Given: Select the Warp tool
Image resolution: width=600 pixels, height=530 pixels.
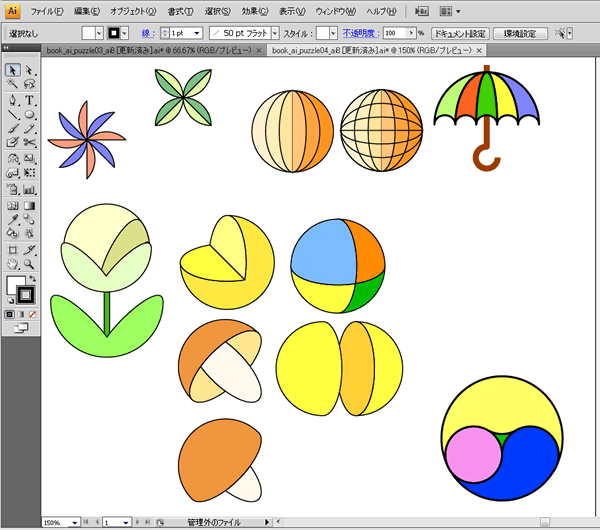Looking at the screenshot, I should click(x=13, y=173).
